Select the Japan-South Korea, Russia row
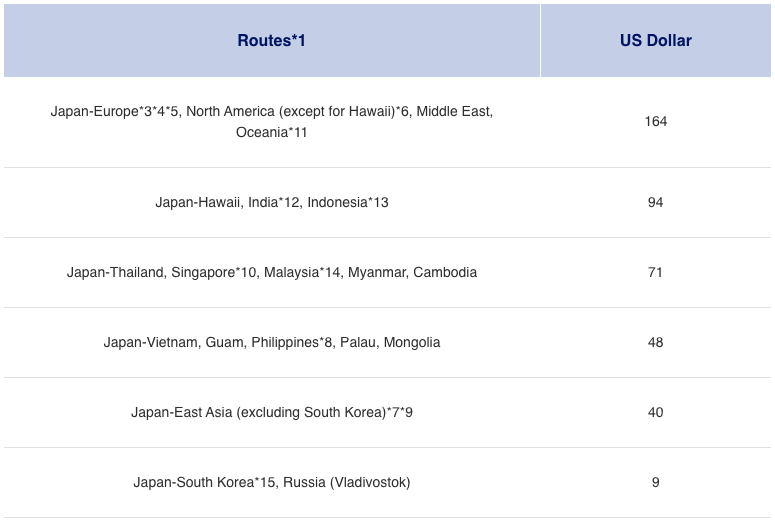This screenshot has height=522, width=775. click(x=271, y=482)
